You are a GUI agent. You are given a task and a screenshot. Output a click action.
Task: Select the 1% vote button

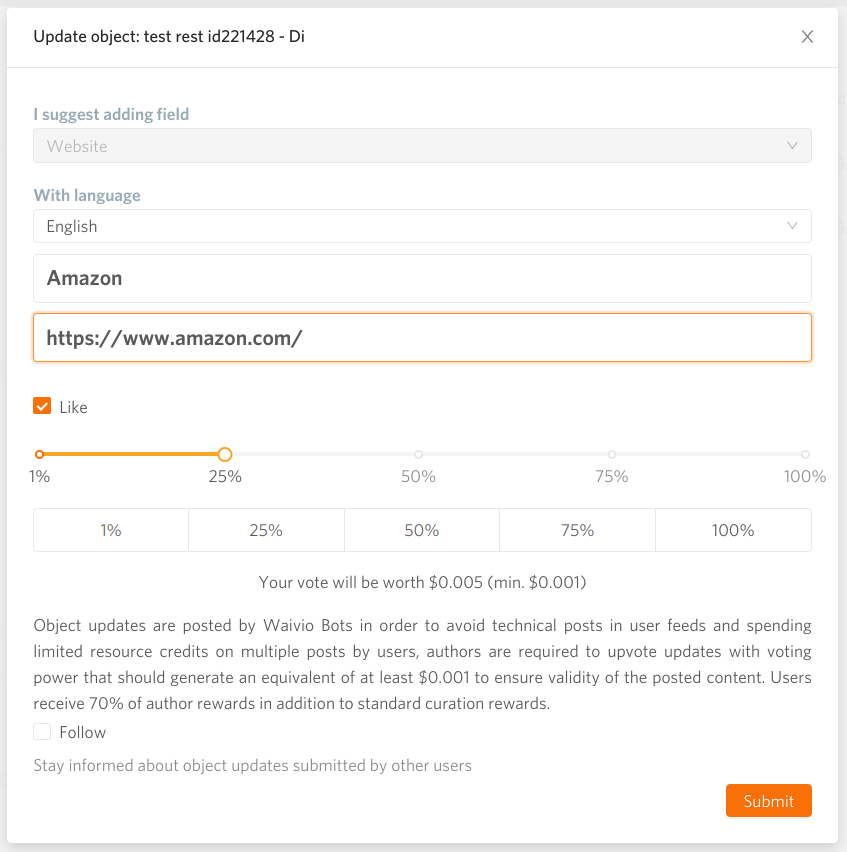coord(111,530)
